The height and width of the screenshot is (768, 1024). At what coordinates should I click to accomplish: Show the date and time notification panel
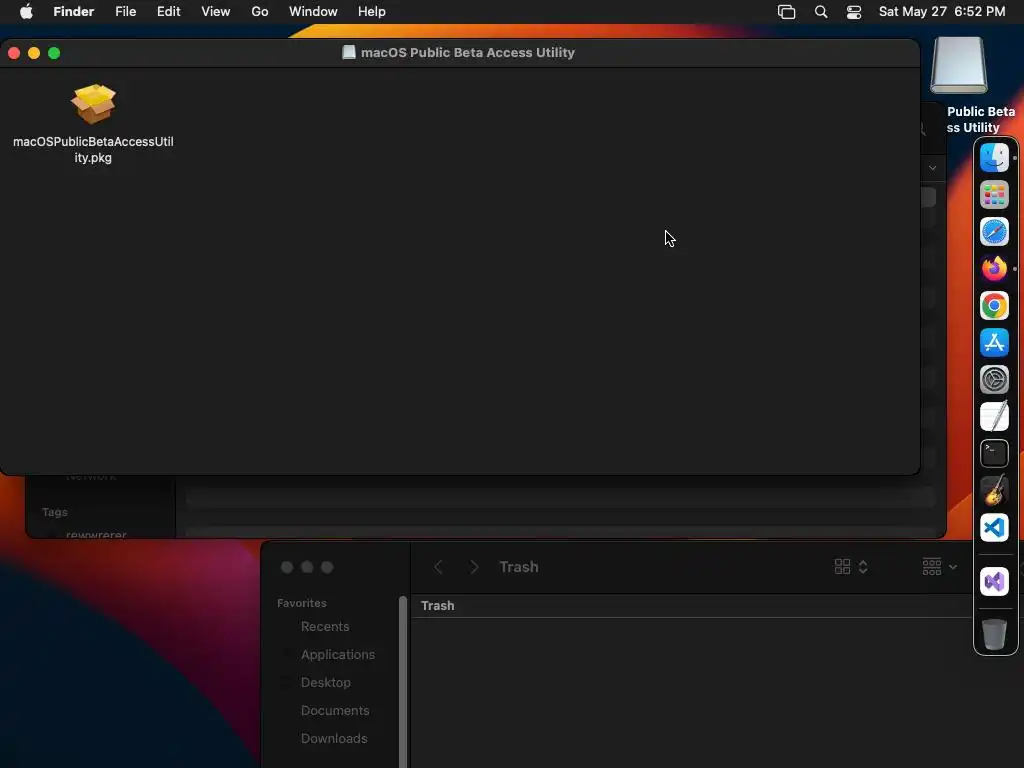coord(942,12)
